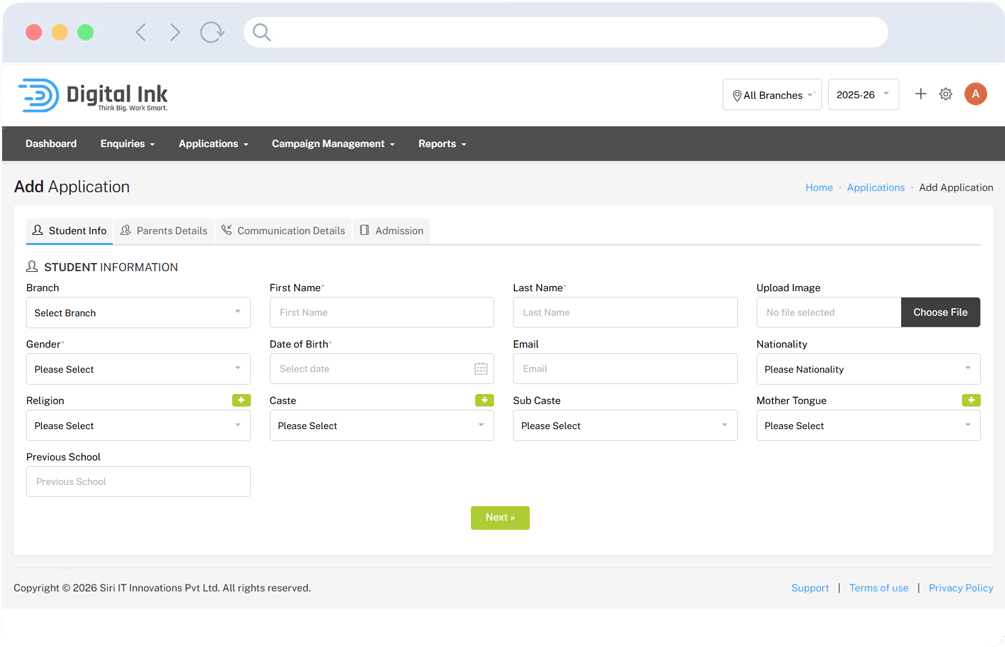1005x647 pixels.
Task: Click the Digital Ink logo
Action: (93, 95)
